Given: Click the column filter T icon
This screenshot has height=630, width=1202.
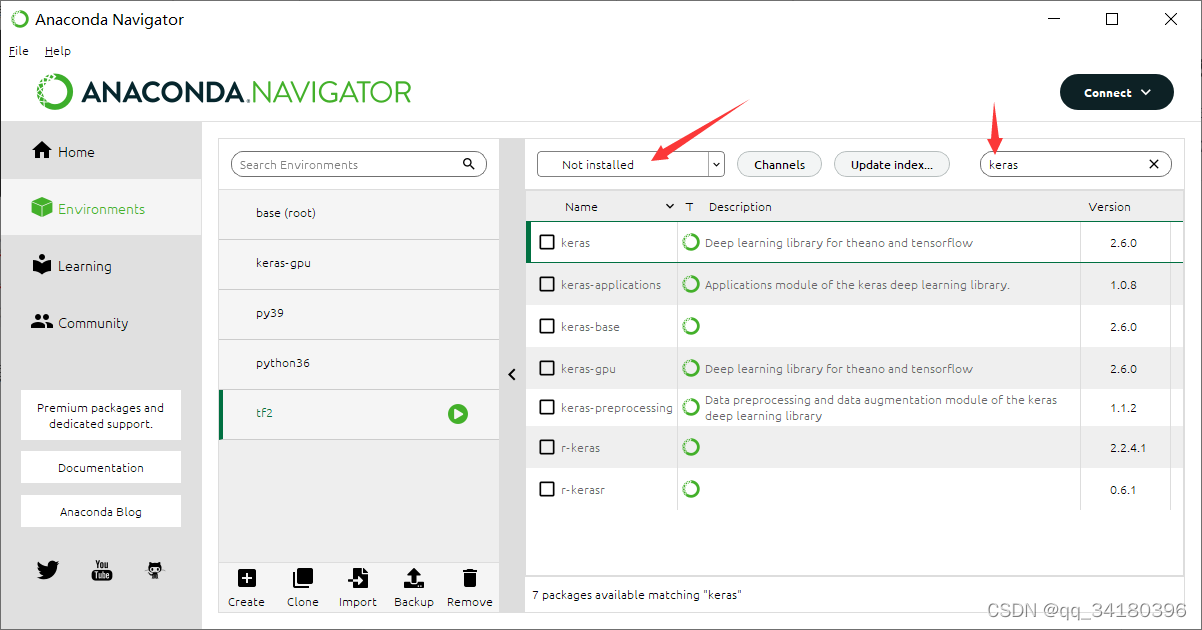Looking at the screenshot, I should click(689, 207).
